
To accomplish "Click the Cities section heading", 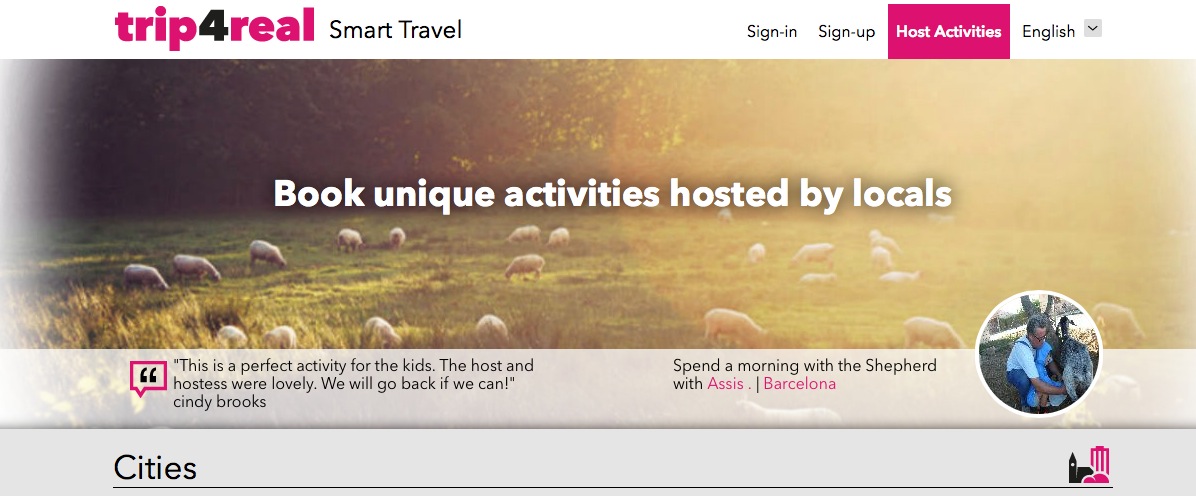I will (x=156, y=468).
